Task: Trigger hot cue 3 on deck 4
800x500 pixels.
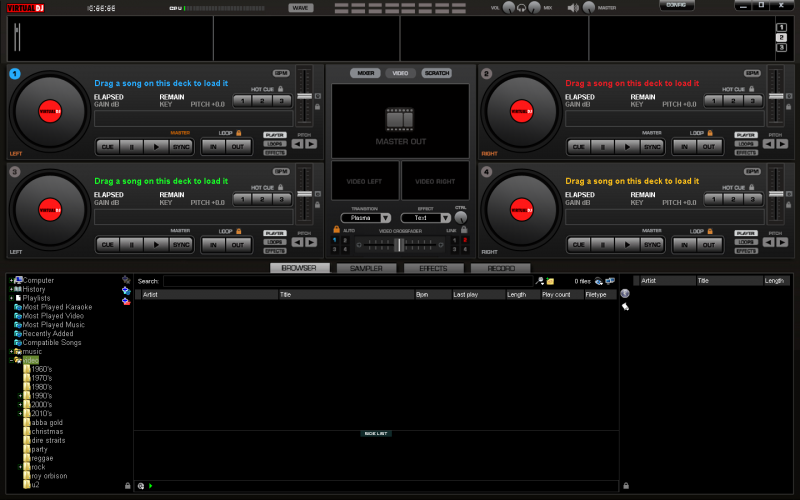Action: (x=753, y=199)
